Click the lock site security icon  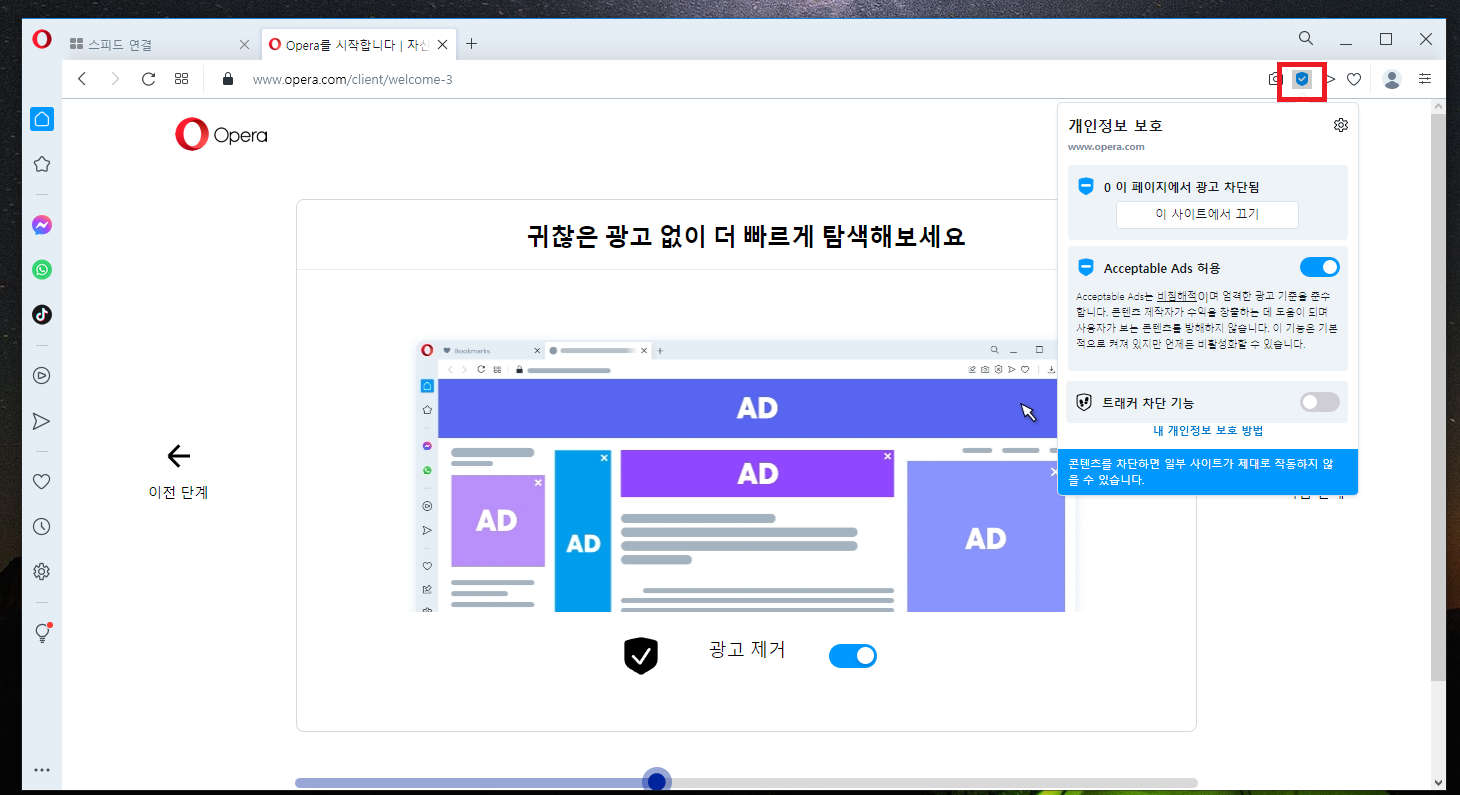point(228,79)
